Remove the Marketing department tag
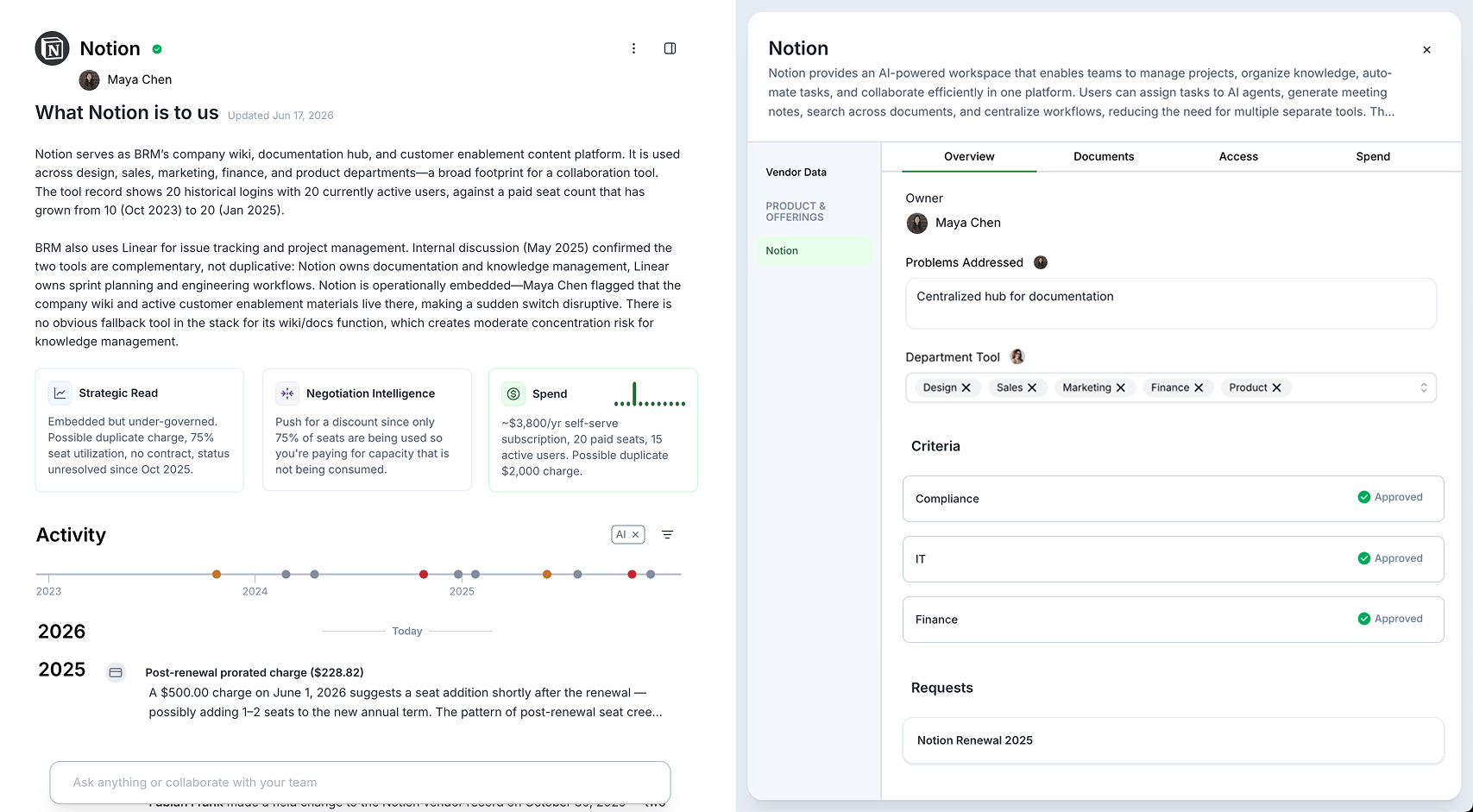This screenshot has height=812, width=1473. pos(1121,388)
